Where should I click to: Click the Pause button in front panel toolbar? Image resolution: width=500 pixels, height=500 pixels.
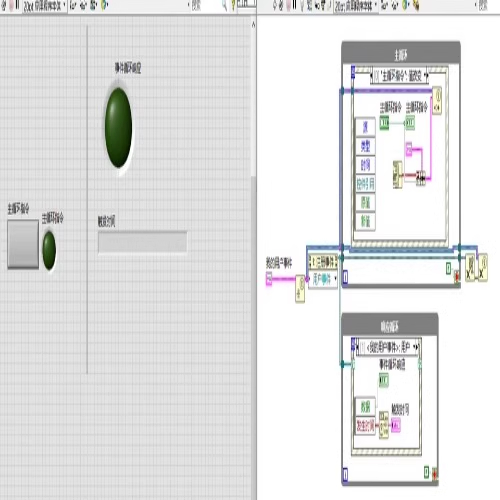point(17,5)
